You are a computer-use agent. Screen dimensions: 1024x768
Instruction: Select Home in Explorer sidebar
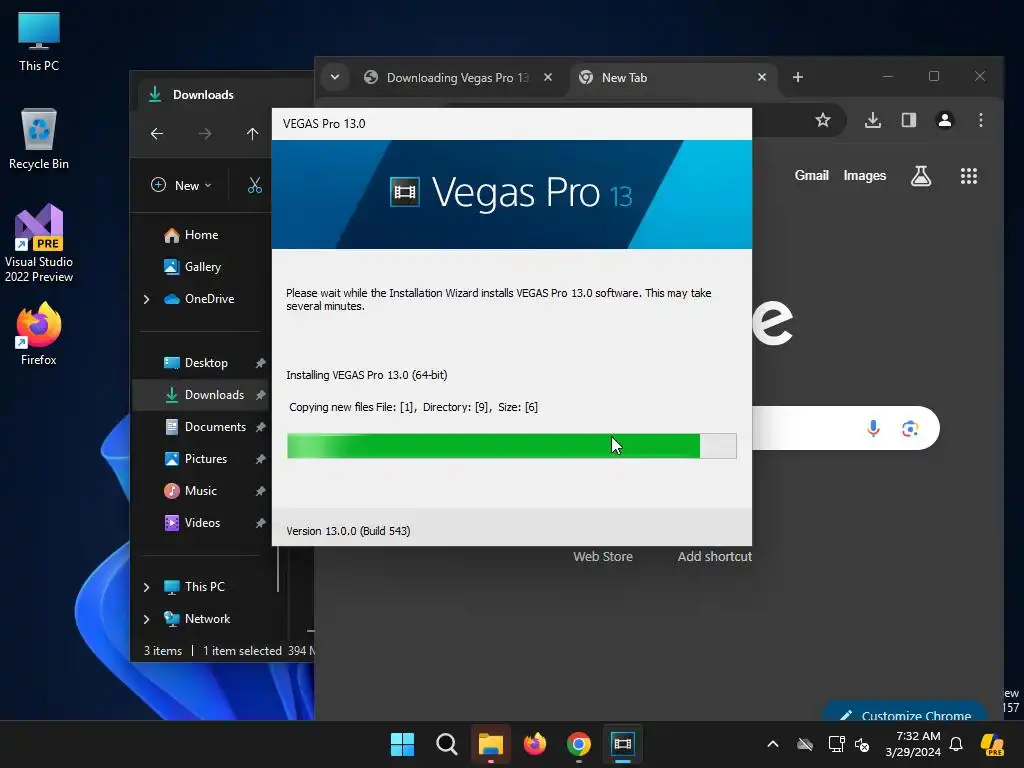coord(201,235)
